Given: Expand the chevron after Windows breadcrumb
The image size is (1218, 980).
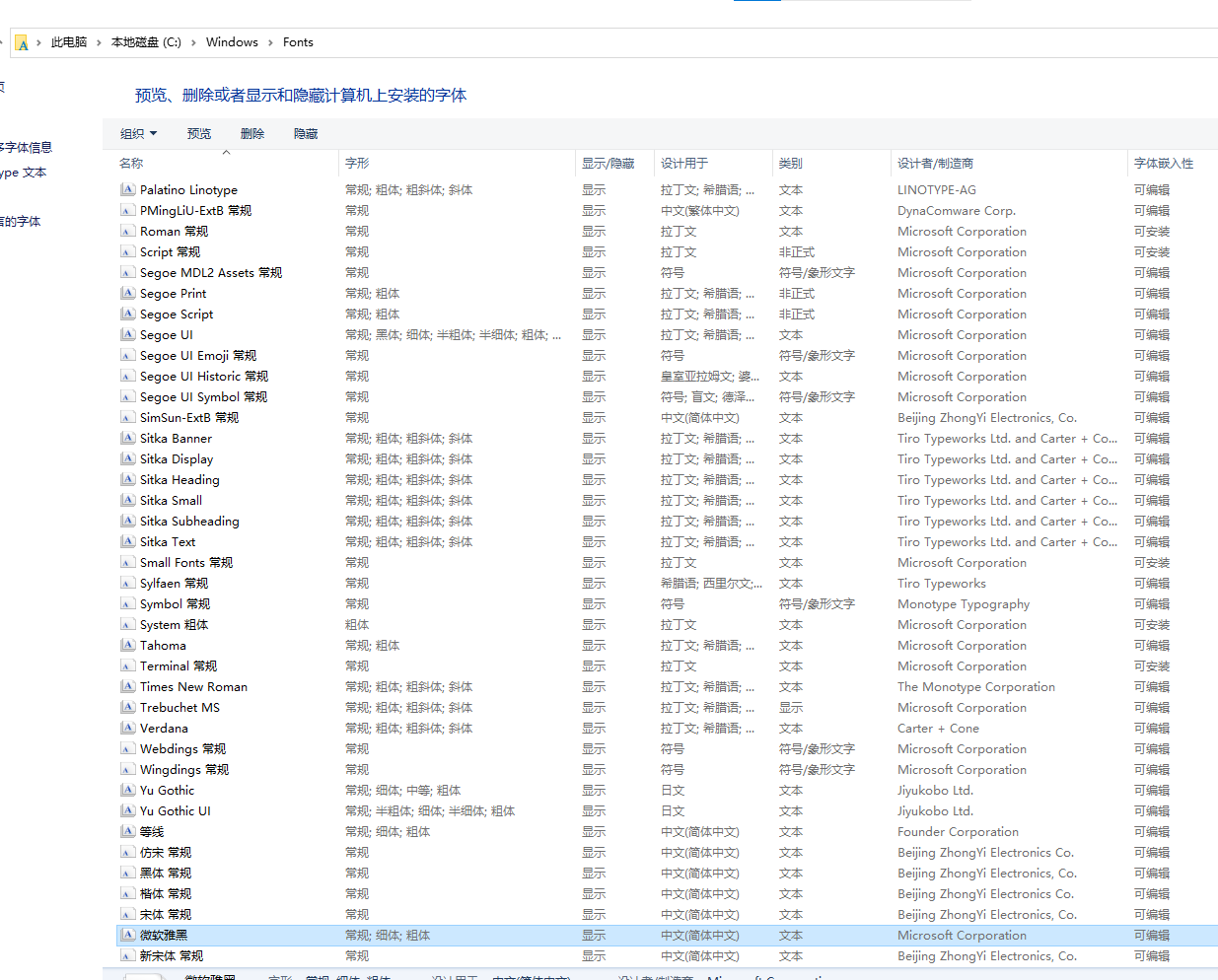Looking at the screenshot, I should point(270,42).
